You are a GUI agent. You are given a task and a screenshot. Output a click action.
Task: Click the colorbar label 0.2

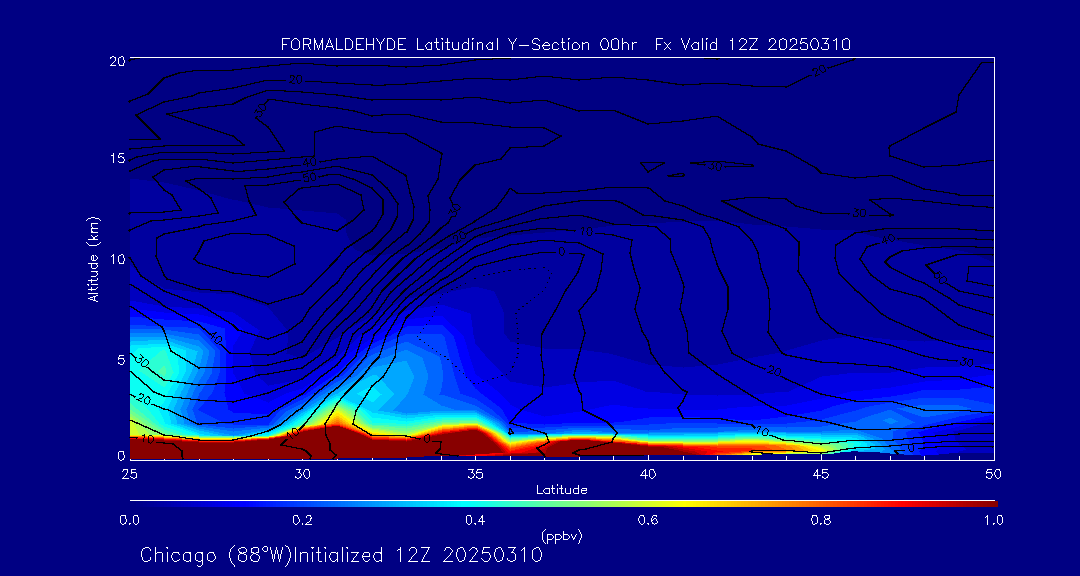302,520
